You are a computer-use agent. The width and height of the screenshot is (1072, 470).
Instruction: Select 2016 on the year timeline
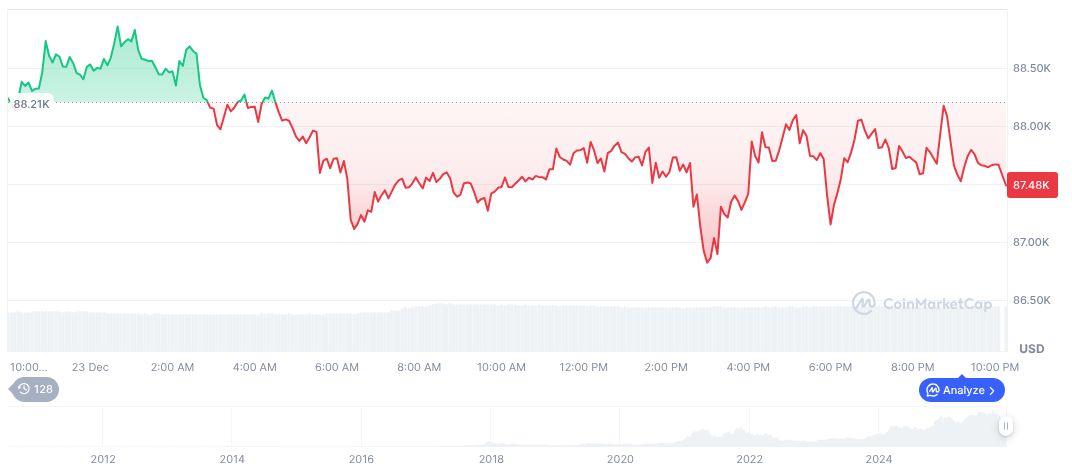[361, 458]
